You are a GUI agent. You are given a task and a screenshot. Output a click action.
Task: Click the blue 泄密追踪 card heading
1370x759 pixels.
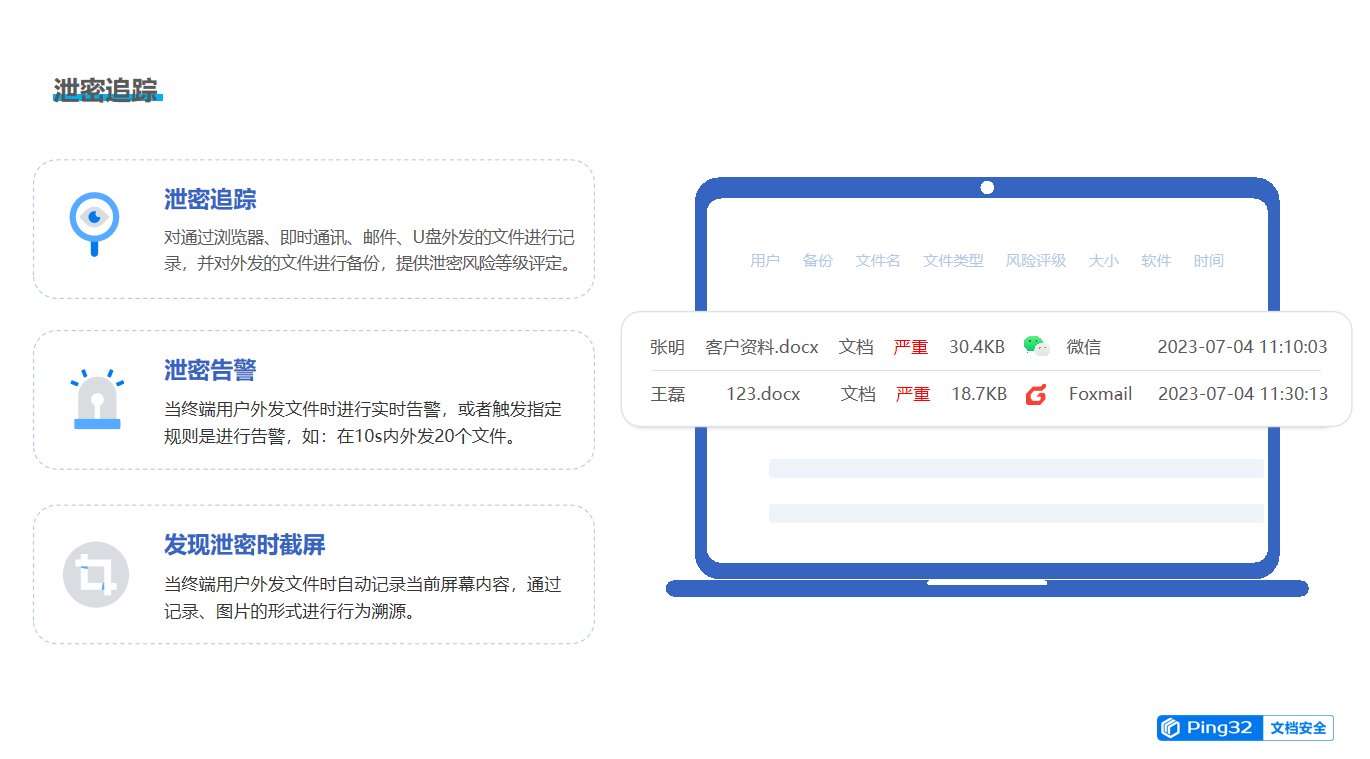click(210, 199)
